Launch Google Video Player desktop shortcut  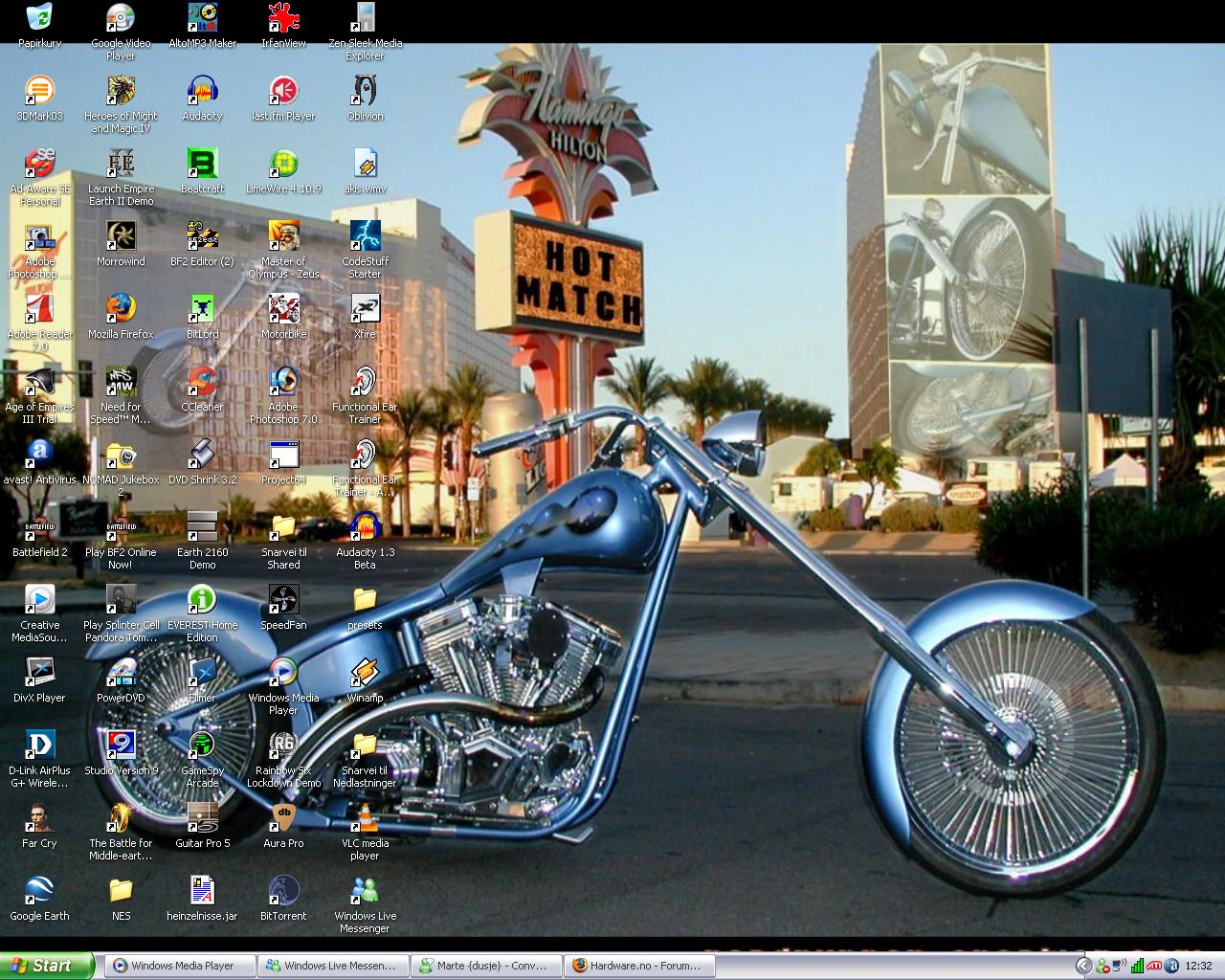121,31
